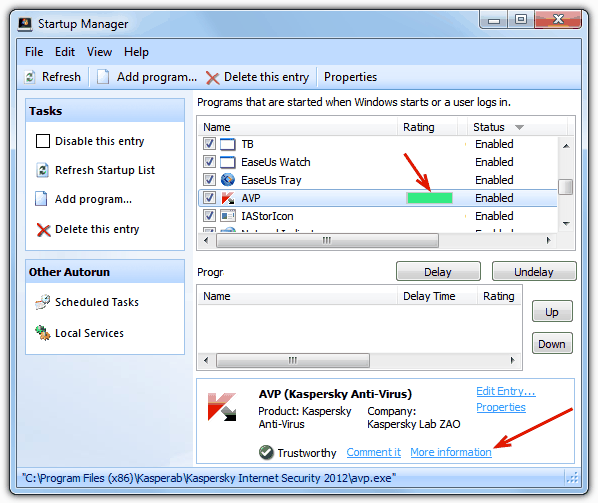Click Scheduled Tasks label
Screen dimensions: 598x503
point(97,302)
